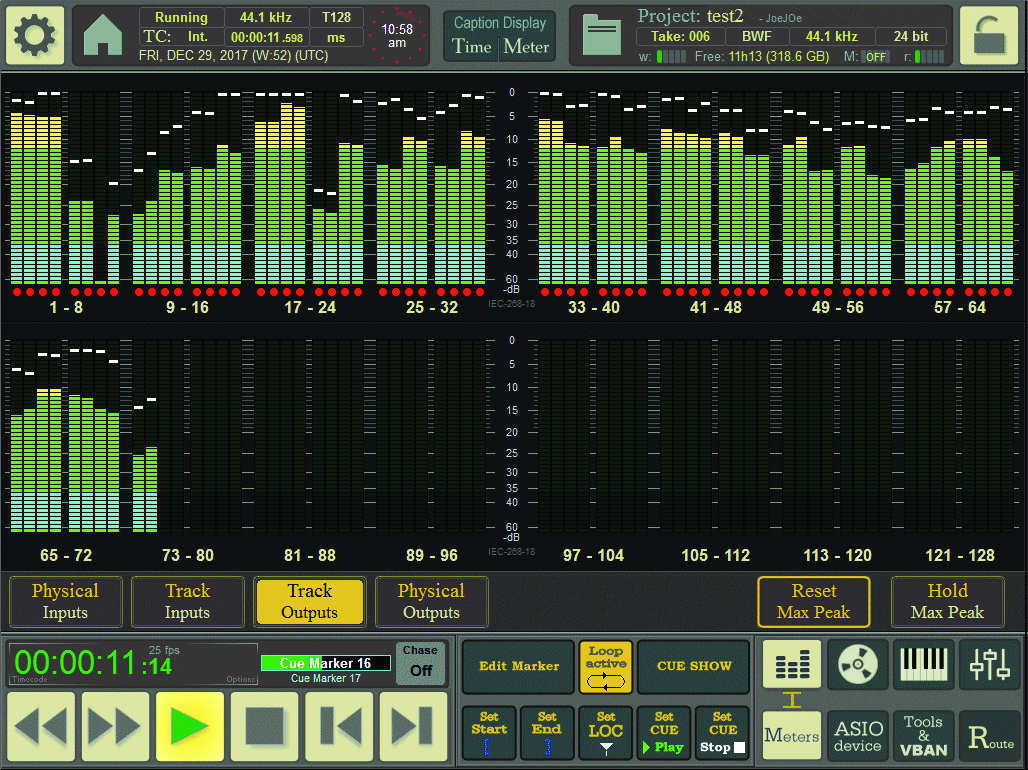
Task: Click Cue Marker 17 label
Action: tap(326, 678)
